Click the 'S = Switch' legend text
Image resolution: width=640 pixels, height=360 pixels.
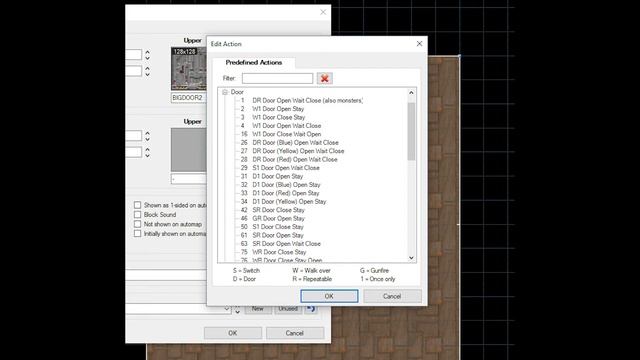(x=246, y=271)
